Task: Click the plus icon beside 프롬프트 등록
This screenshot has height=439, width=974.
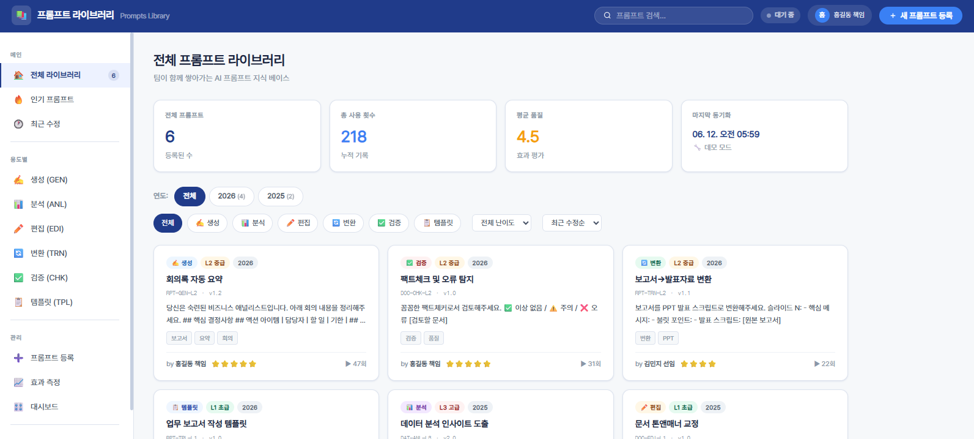Action: (19, 358)
